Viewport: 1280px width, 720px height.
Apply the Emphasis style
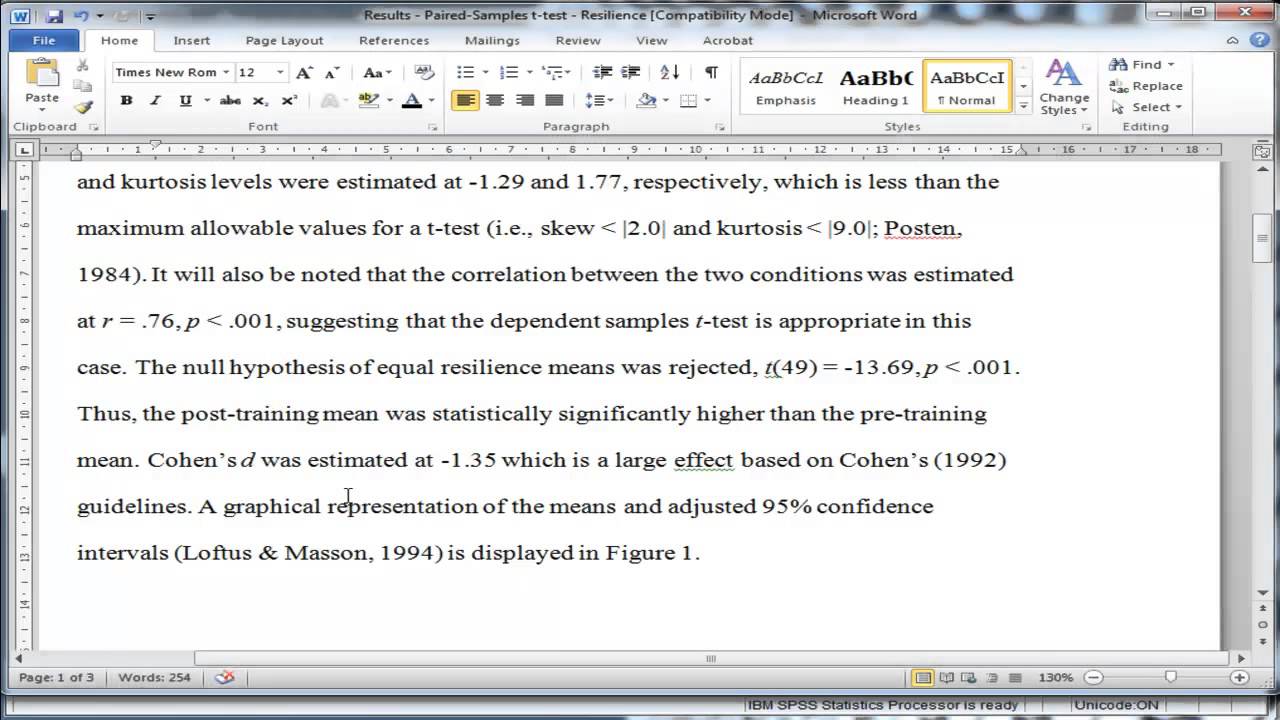click(786, 87)
